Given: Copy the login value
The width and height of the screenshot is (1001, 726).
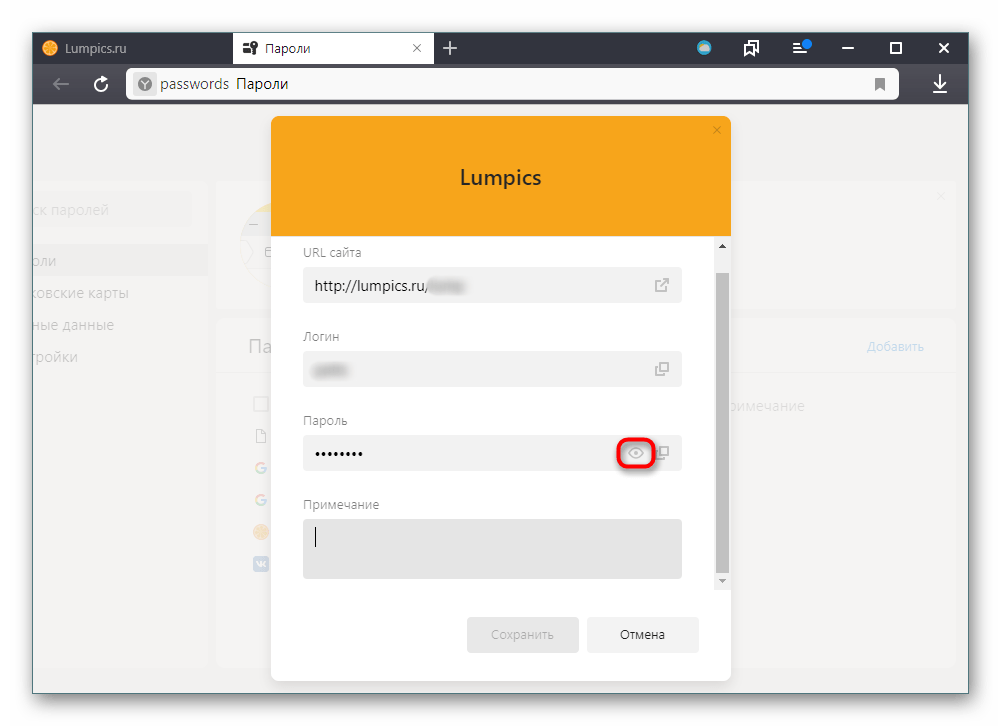Looking at the screenshot, I should (662, 369).
